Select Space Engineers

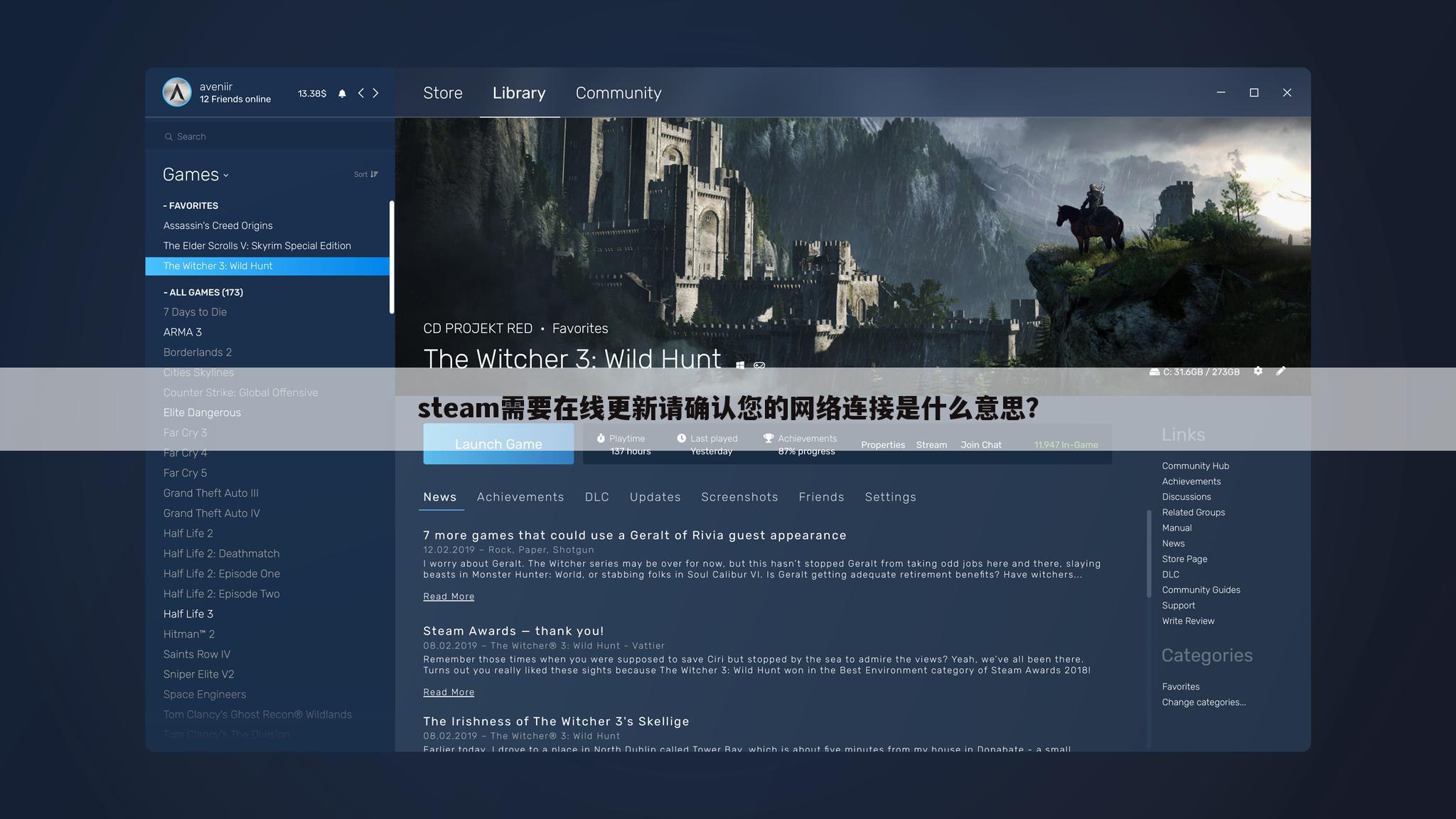coord(204,695)
